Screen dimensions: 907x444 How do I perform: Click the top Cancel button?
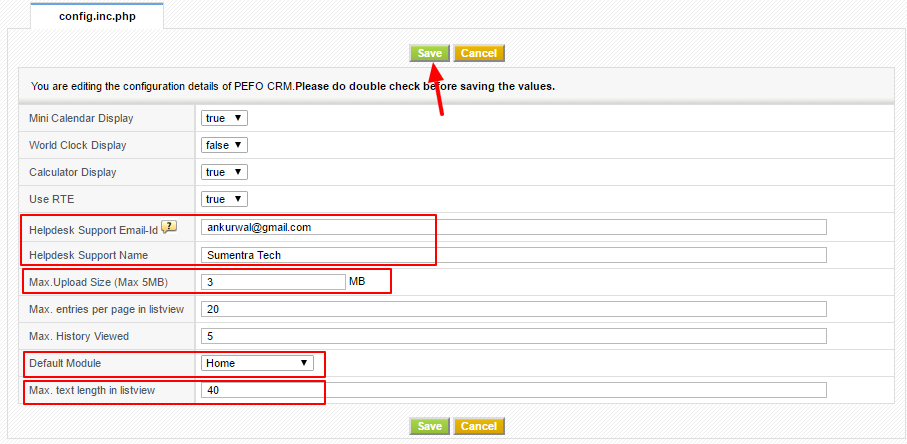click(479, 53)
